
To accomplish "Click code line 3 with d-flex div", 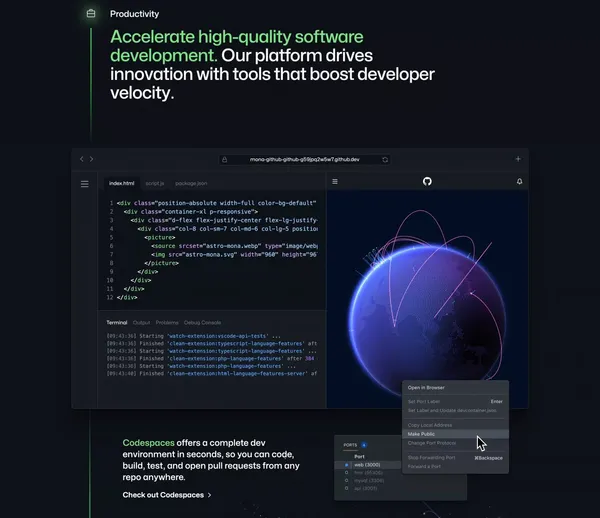I will pyautogui.click(x=224, y=220).
